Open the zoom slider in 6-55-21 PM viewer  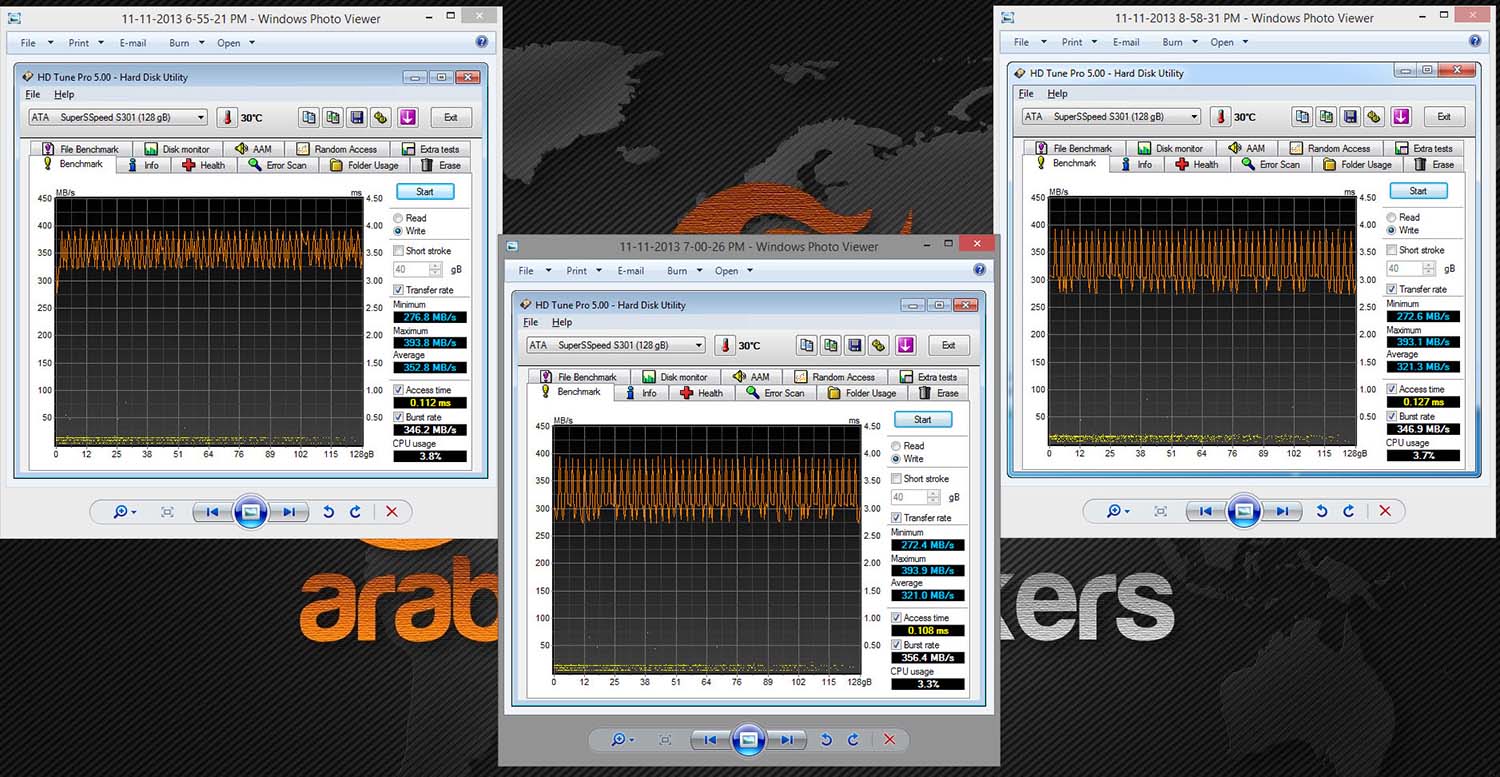(x=125, y=512)
